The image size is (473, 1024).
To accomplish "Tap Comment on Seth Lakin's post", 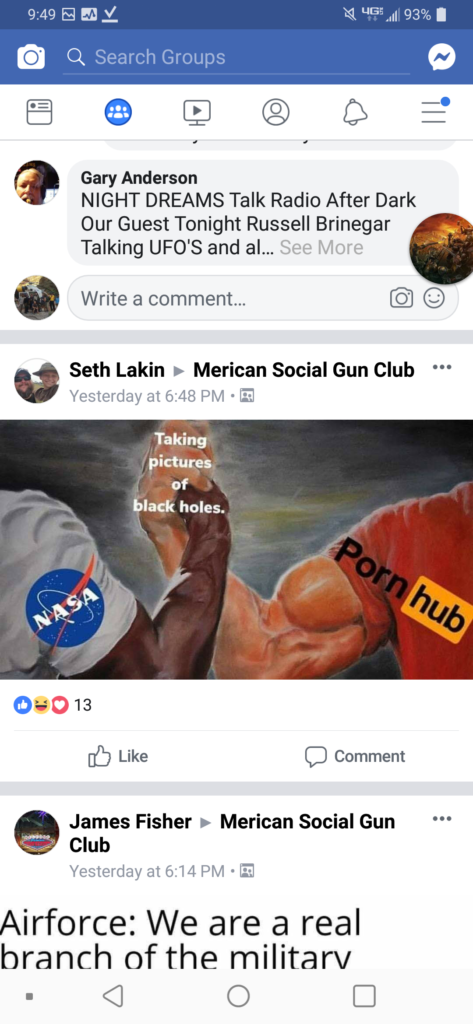I will click(355, 756).
